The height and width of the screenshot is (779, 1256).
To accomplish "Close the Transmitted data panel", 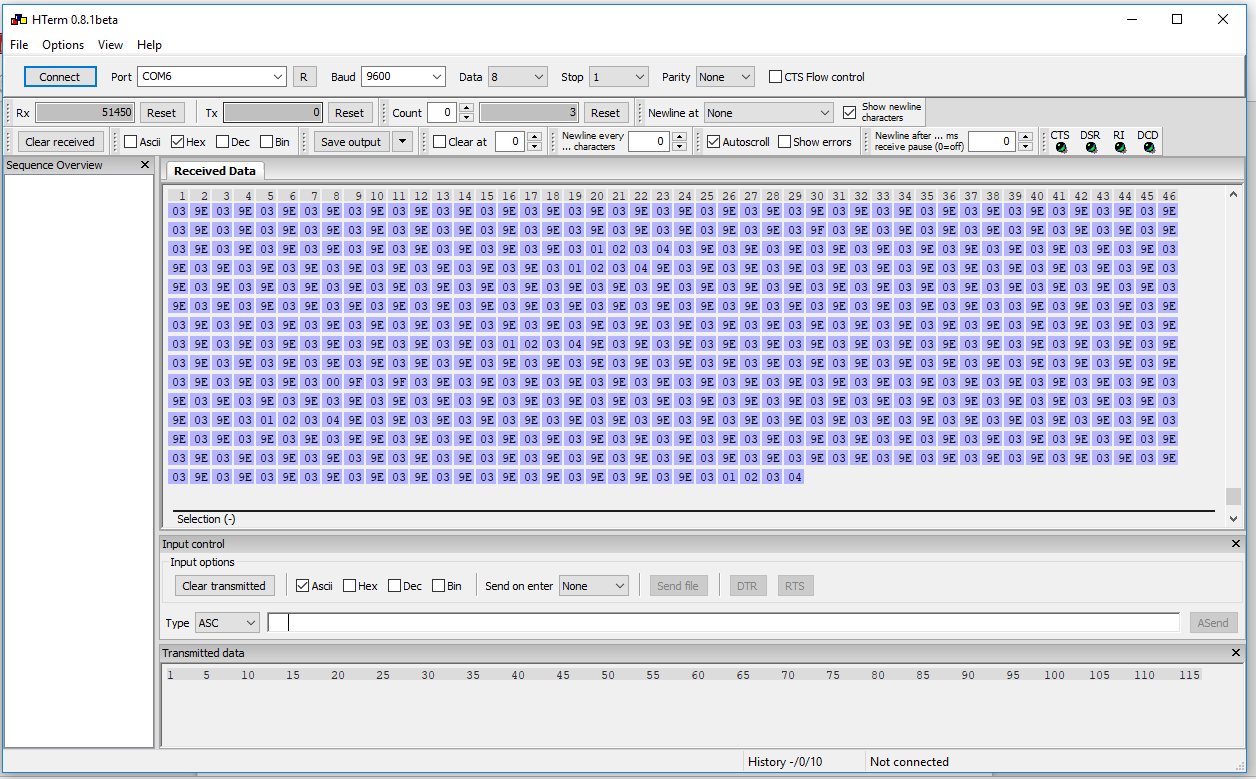I will (x=1236, y=653).
